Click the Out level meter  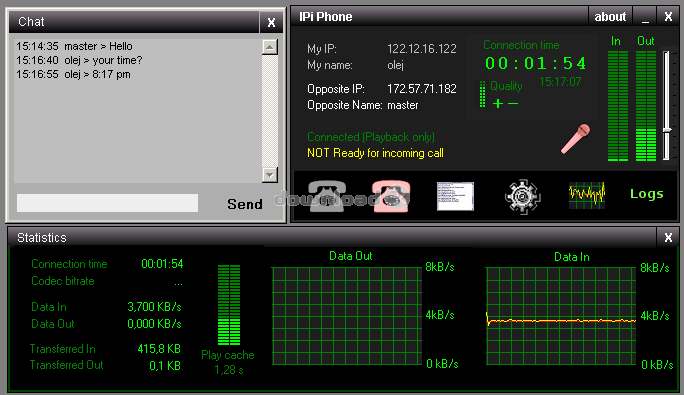pos(646,106)
